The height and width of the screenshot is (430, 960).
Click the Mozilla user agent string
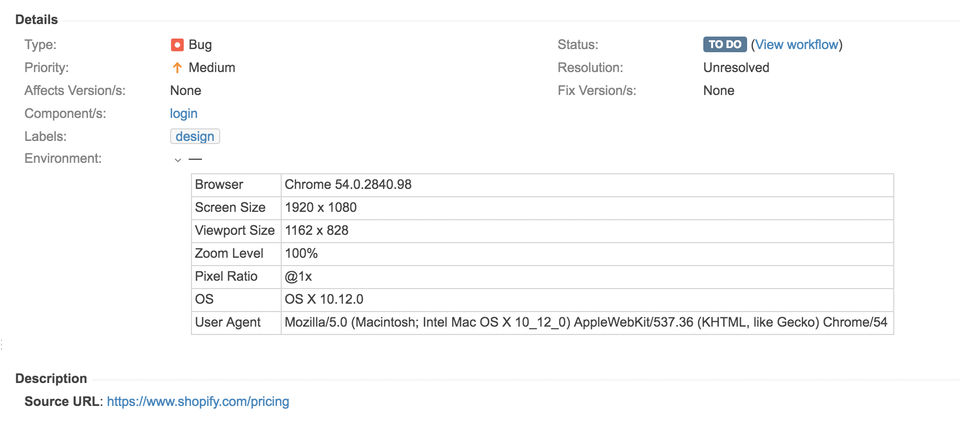(586, 323)
